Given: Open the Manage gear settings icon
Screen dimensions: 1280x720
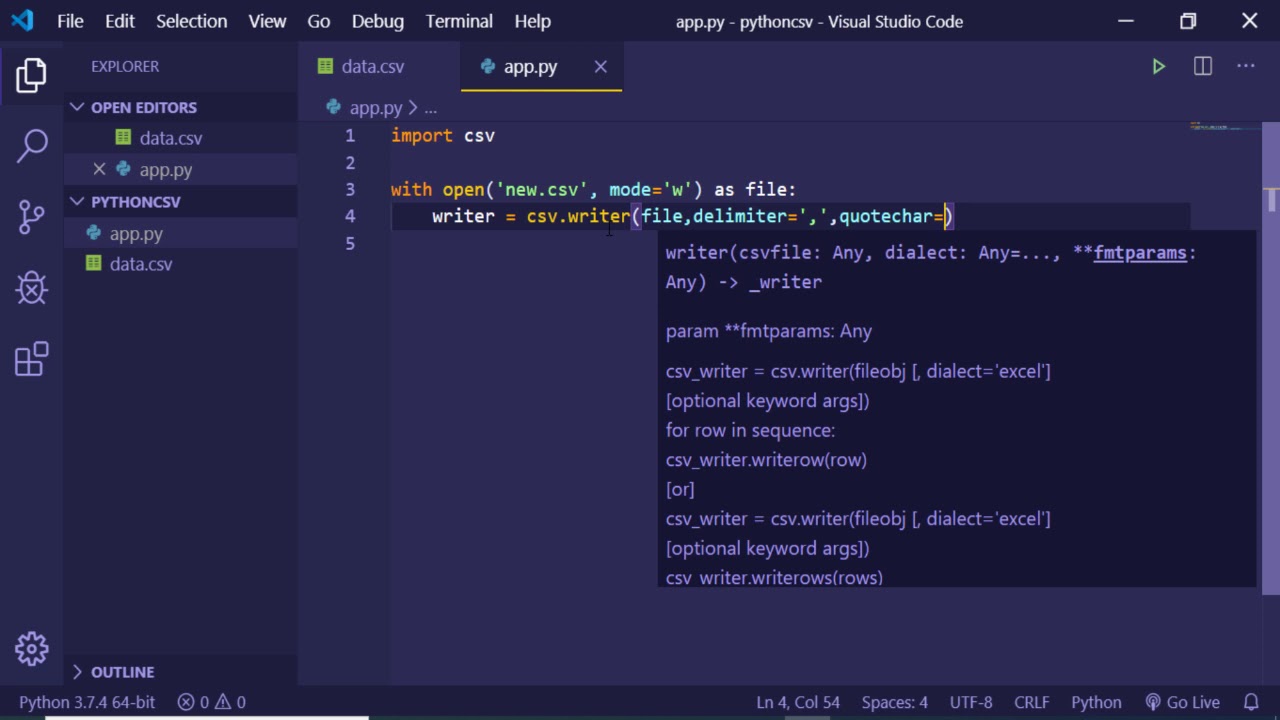Looking at the screenshot, I should pos(31,649).
